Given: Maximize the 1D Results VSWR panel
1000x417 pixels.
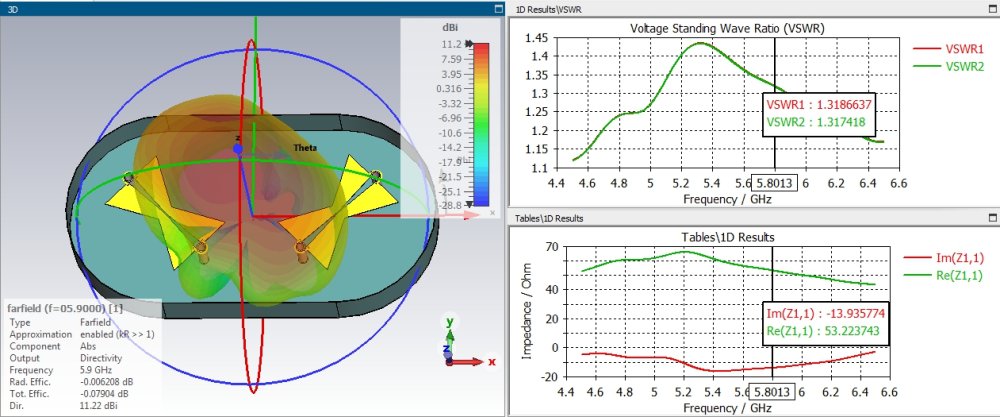Looking at the screenshot, I should point(992,9).
